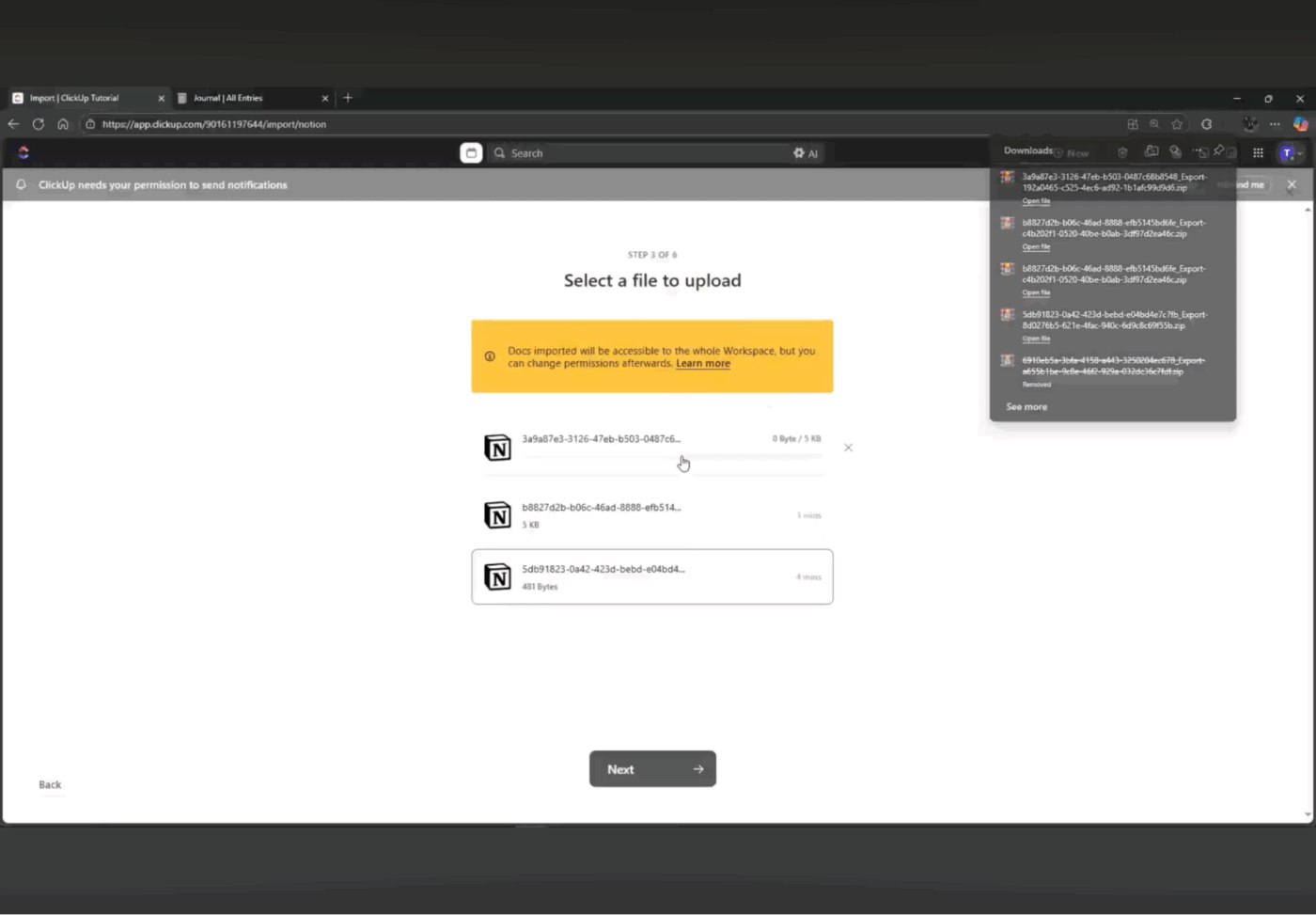Dismiss the notification permission banner
Viewport: 1316px width, 915px height.
1292,184
